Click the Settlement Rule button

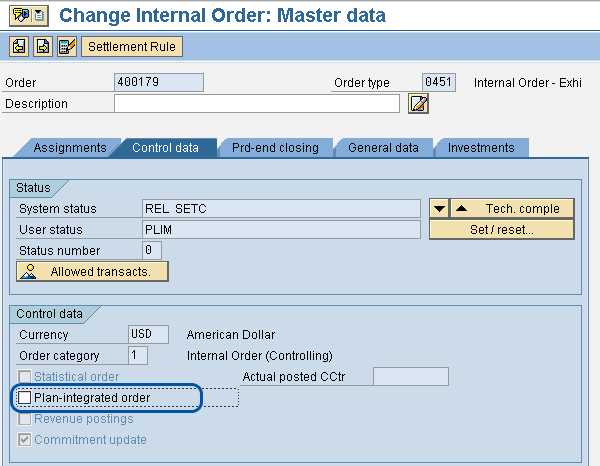pos(132,47)
